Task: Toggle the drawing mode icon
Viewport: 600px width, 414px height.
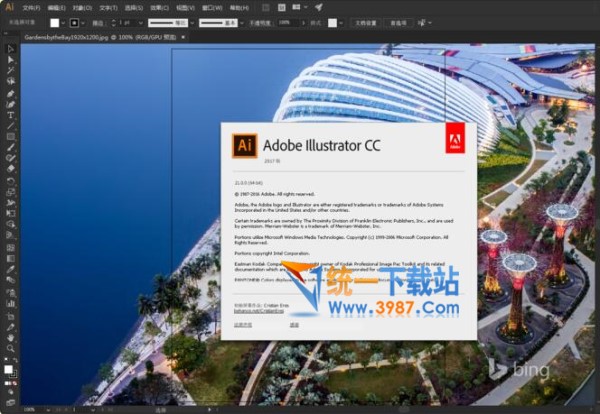Action: 10,392
